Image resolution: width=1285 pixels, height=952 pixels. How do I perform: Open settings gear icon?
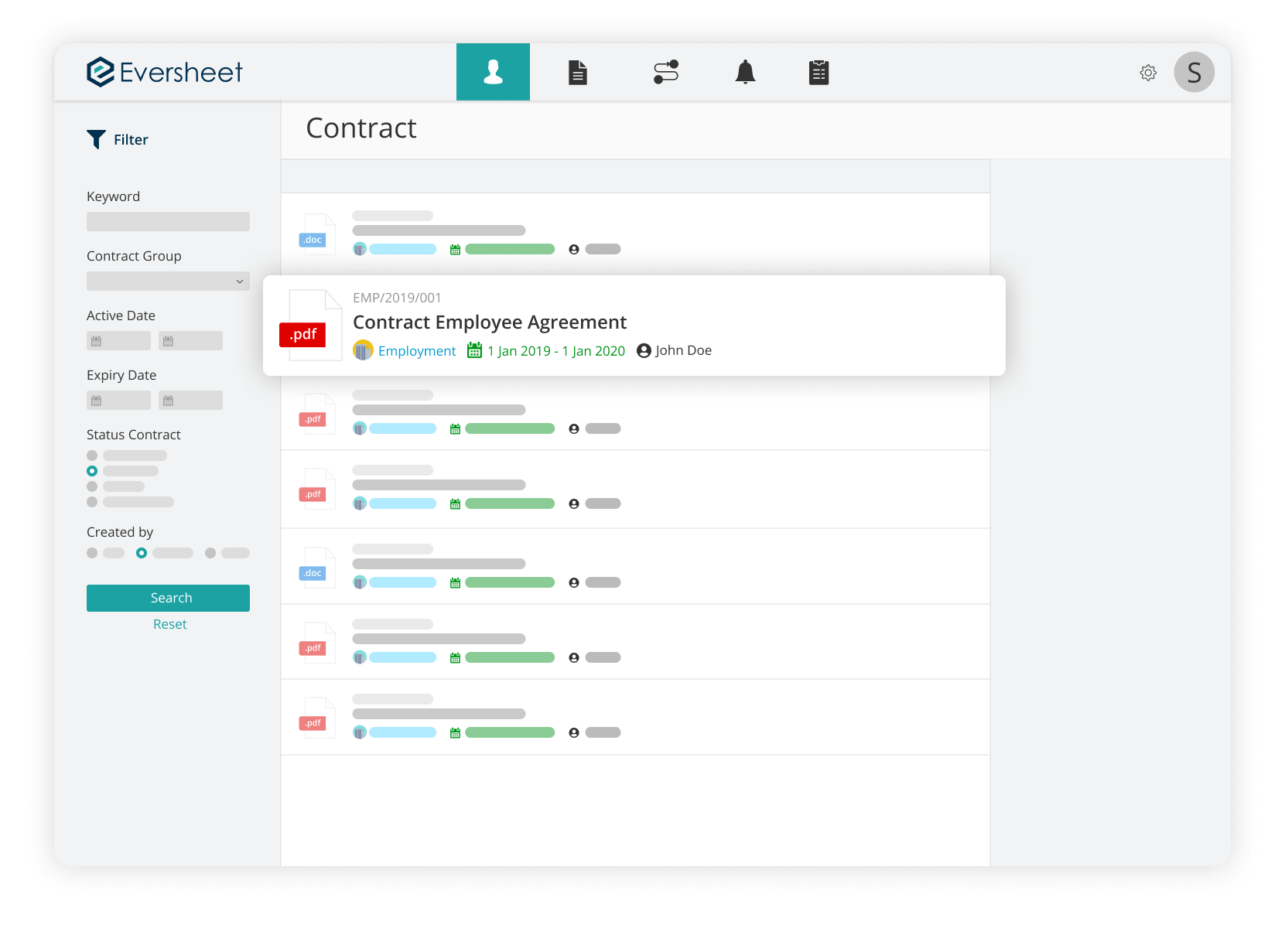coord(1148,73)
